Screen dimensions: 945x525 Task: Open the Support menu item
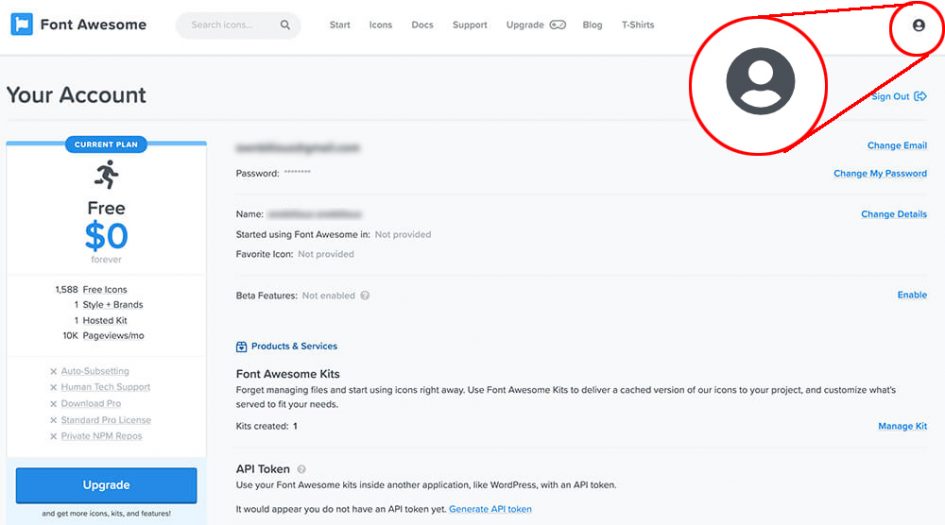pos(469,25)
